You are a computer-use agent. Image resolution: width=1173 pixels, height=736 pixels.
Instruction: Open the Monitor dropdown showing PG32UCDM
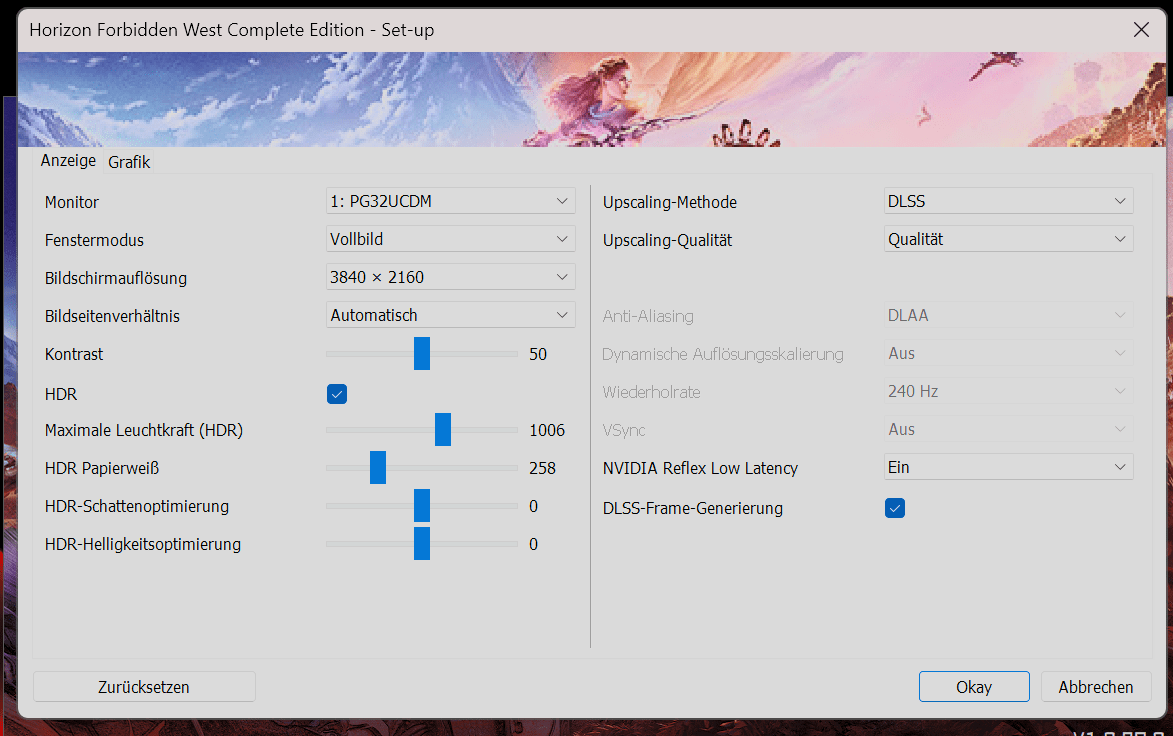[450, 201]
